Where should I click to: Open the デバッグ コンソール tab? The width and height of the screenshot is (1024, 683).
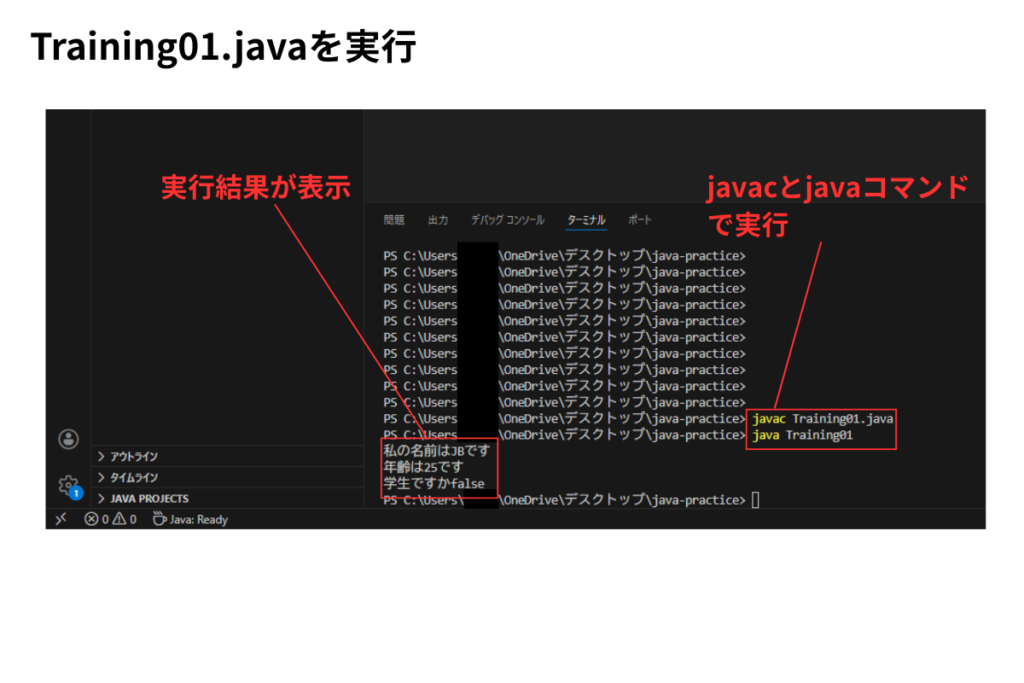tap(507, 220)
